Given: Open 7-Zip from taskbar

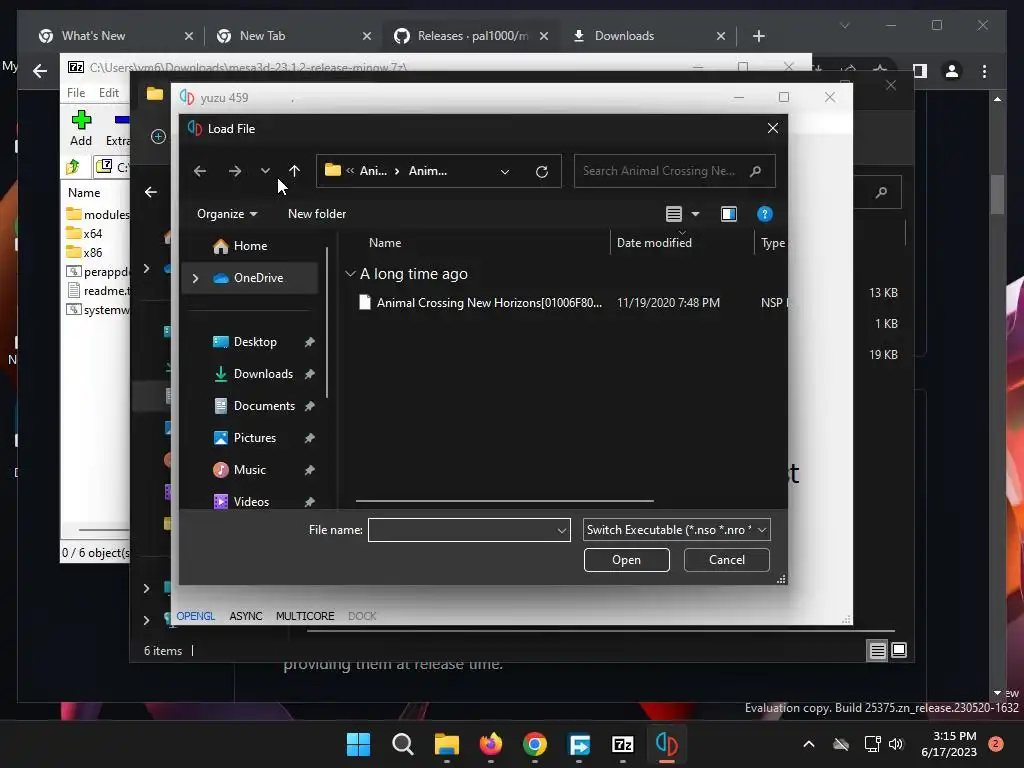Looking at the screenshot, I should (x=622, y=744).
